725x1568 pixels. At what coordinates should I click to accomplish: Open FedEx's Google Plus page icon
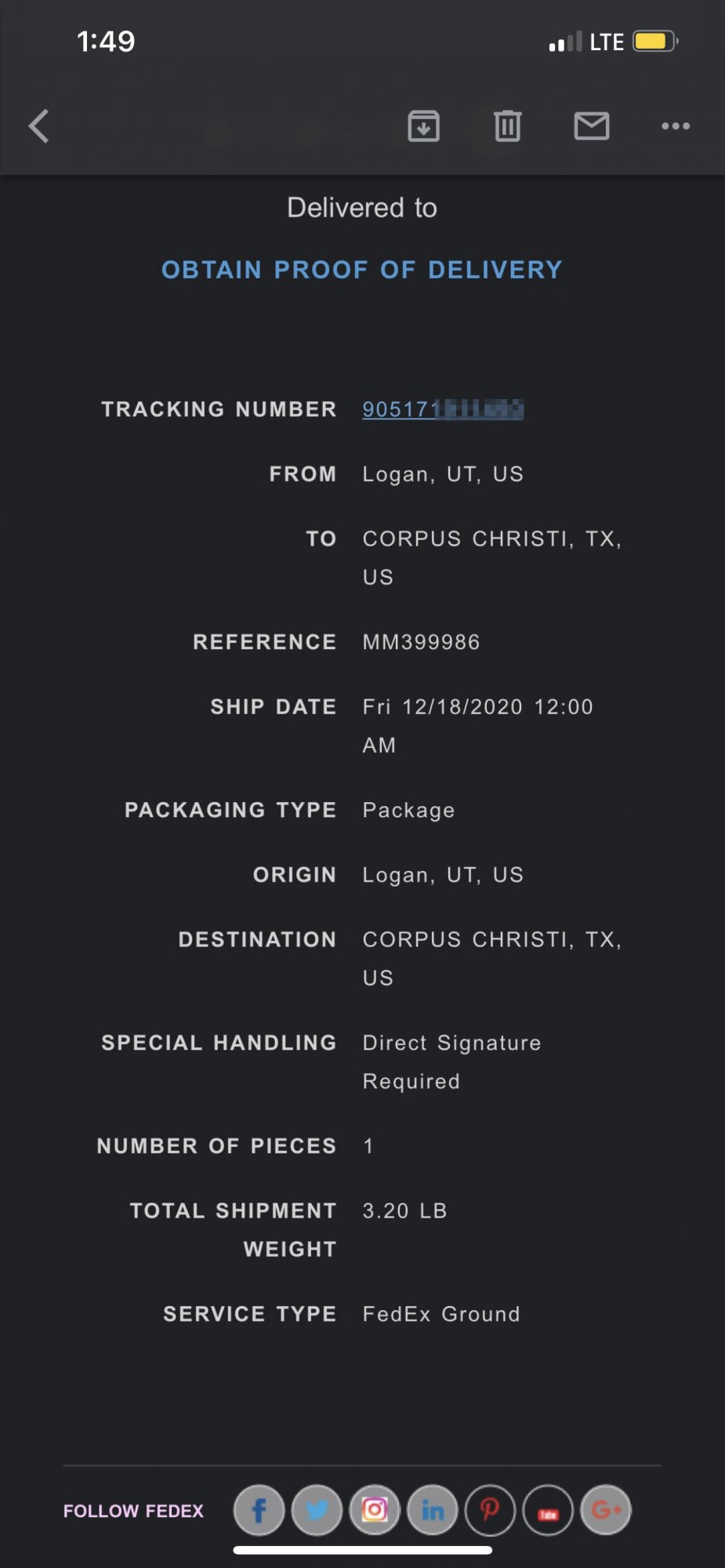click(x=606, y=1510)
